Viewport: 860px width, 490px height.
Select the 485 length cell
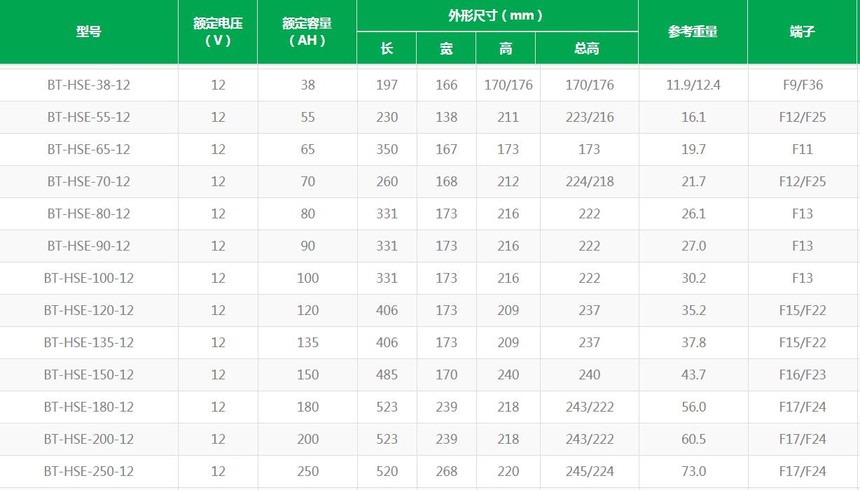[386, 374]
